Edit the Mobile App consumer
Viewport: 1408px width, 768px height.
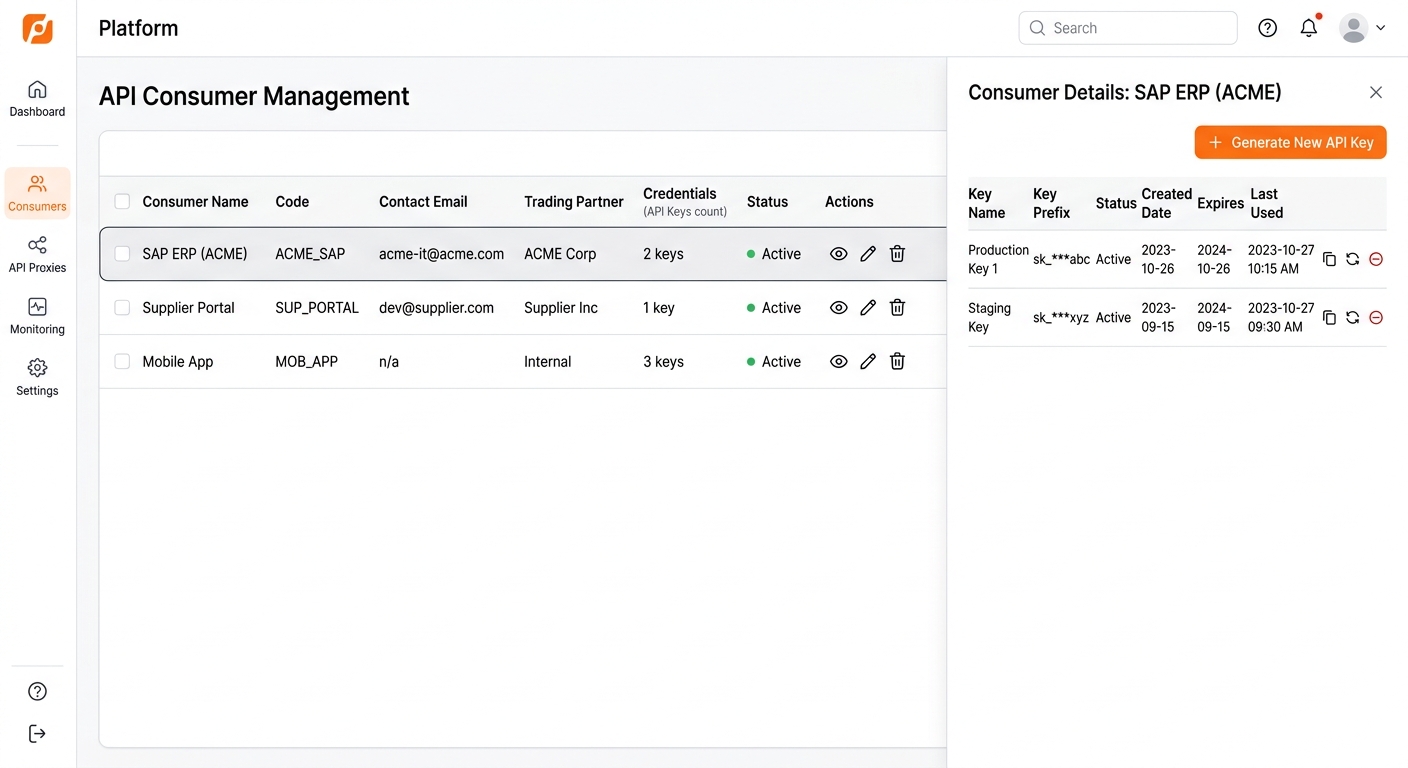pyautogui.click(x=868, y=362)
